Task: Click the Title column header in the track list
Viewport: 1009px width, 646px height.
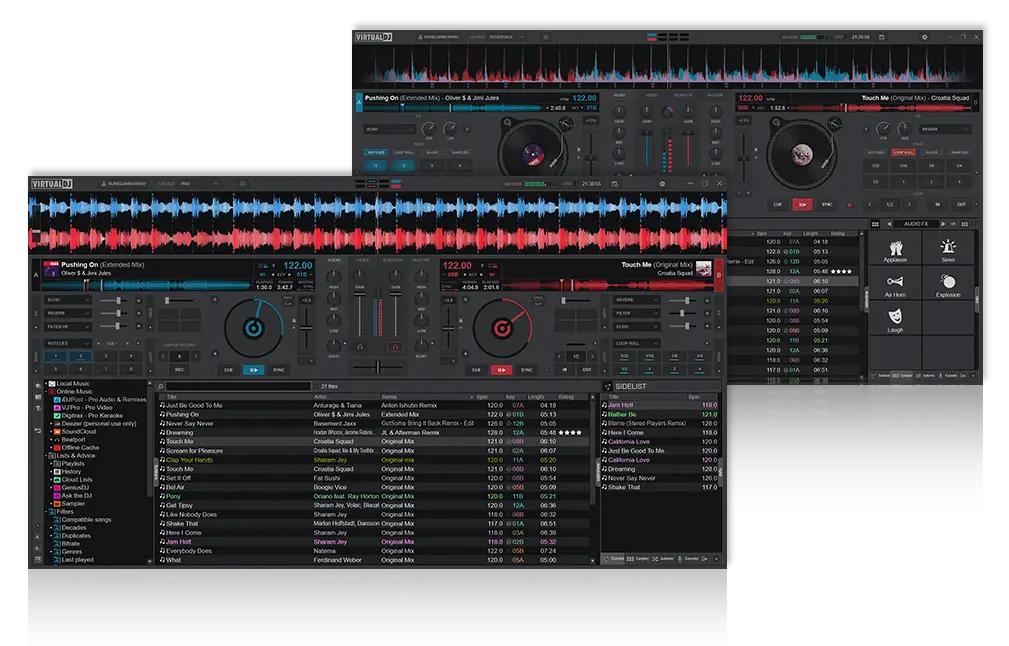Action: click(x=172, y=397)
